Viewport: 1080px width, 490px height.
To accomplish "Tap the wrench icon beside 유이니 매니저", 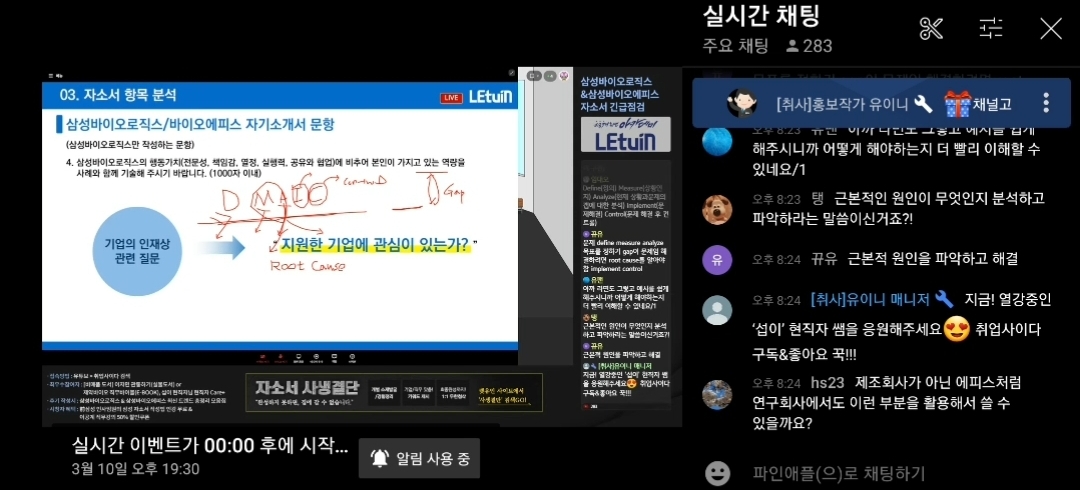I will (x=944, y=300).
